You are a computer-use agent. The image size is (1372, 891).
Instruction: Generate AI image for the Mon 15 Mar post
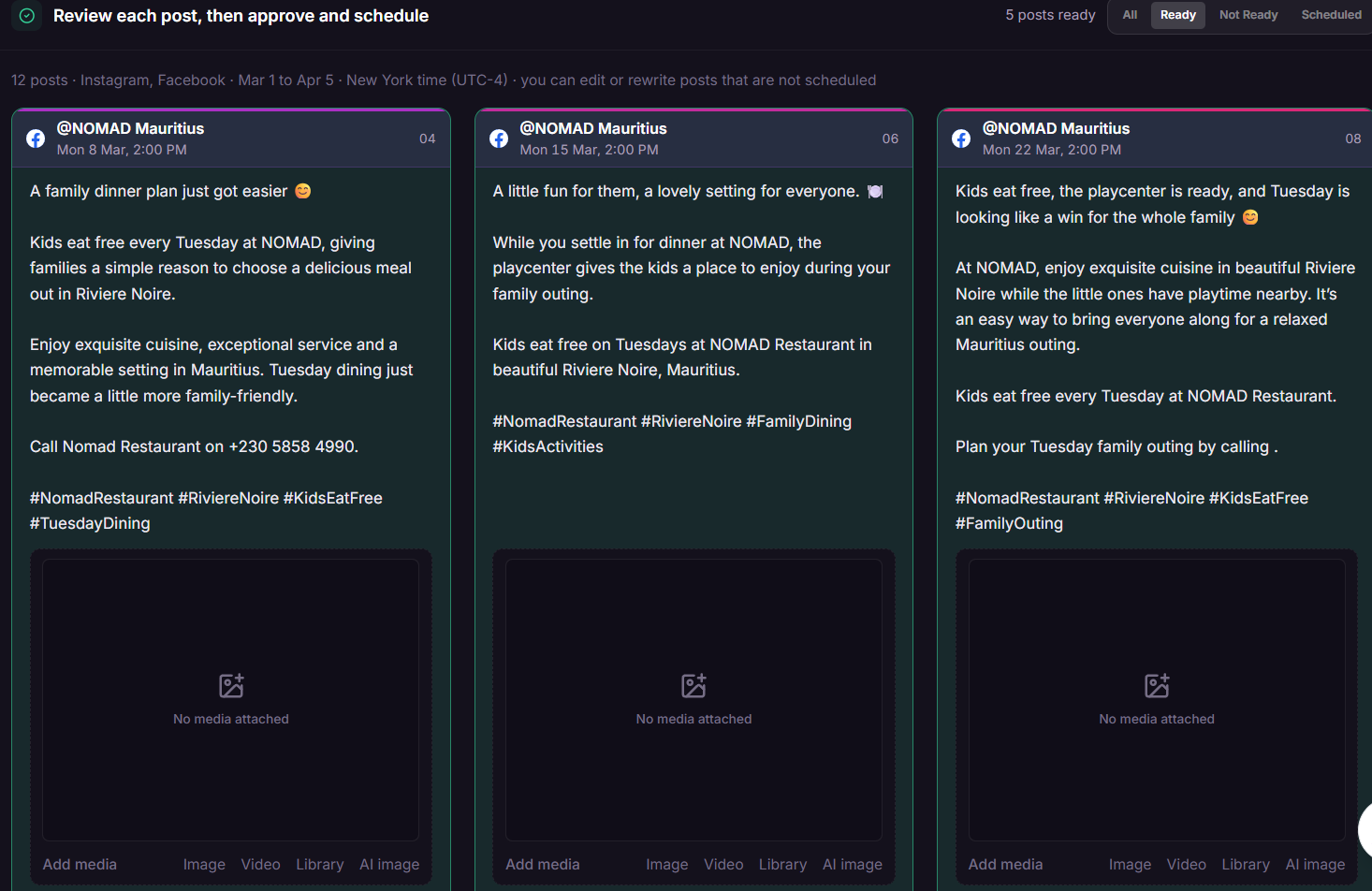tap(853, 865)
